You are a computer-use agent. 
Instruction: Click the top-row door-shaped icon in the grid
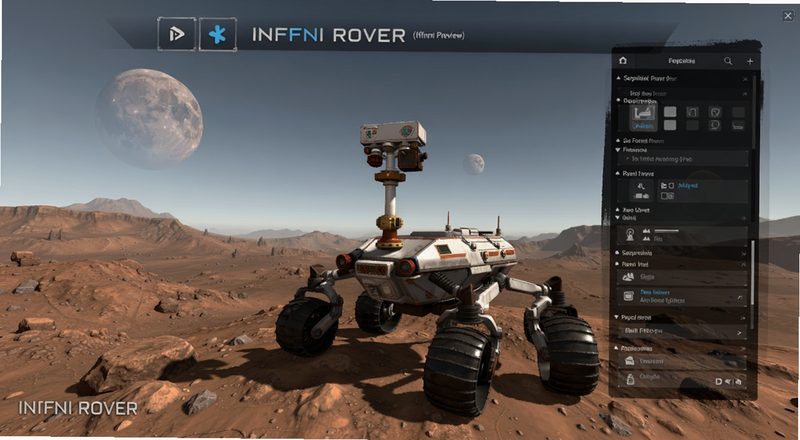click(x=692, y=112)
